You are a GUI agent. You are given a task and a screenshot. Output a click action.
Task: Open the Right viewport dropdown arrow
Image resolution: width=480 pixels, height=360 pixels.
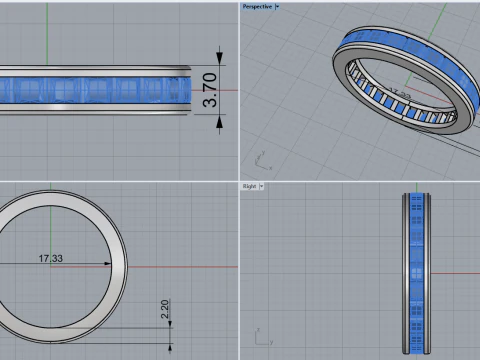[x=262, y=186]
